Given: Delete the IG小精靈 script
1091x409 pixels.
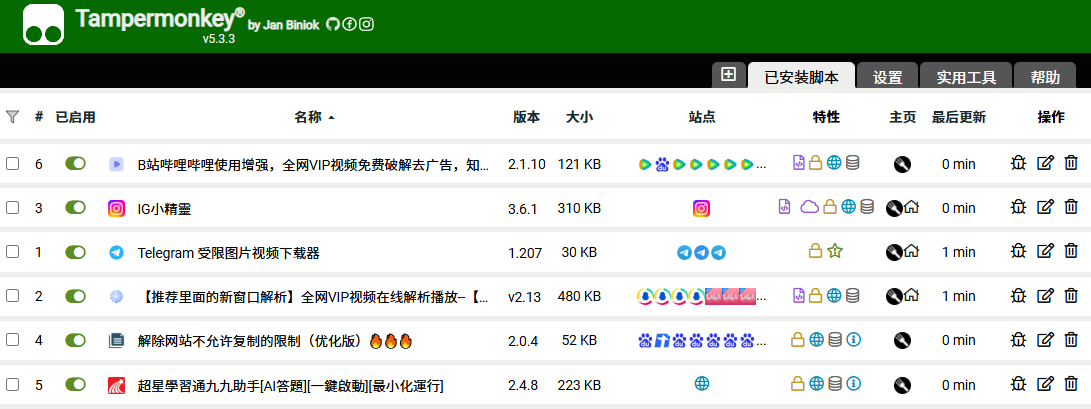Looking at the screenshot, I should [1071, 207].
